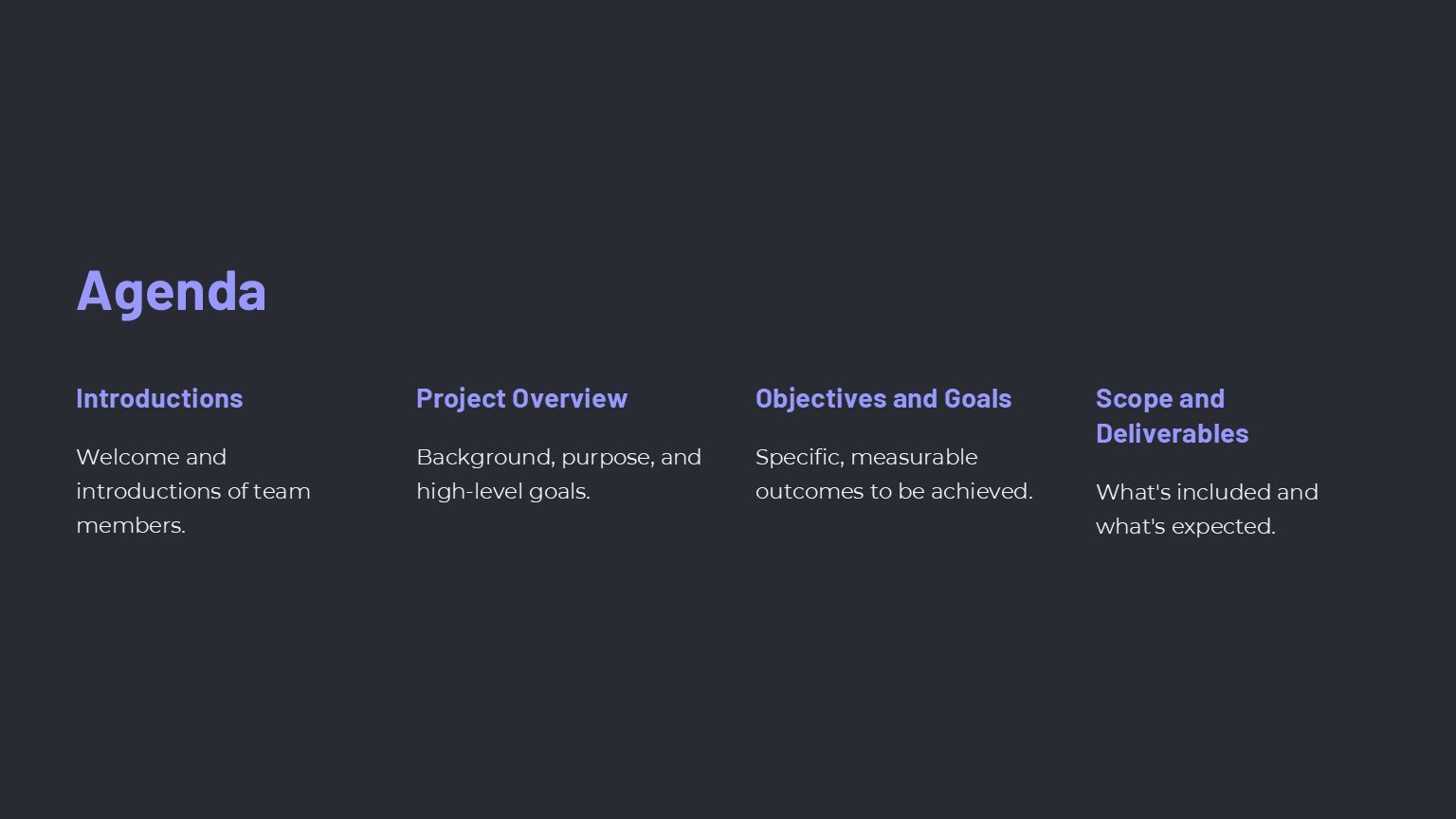Click the word Deliverables in the heading
This screenshot has width=1456, height=819.
1172,433
